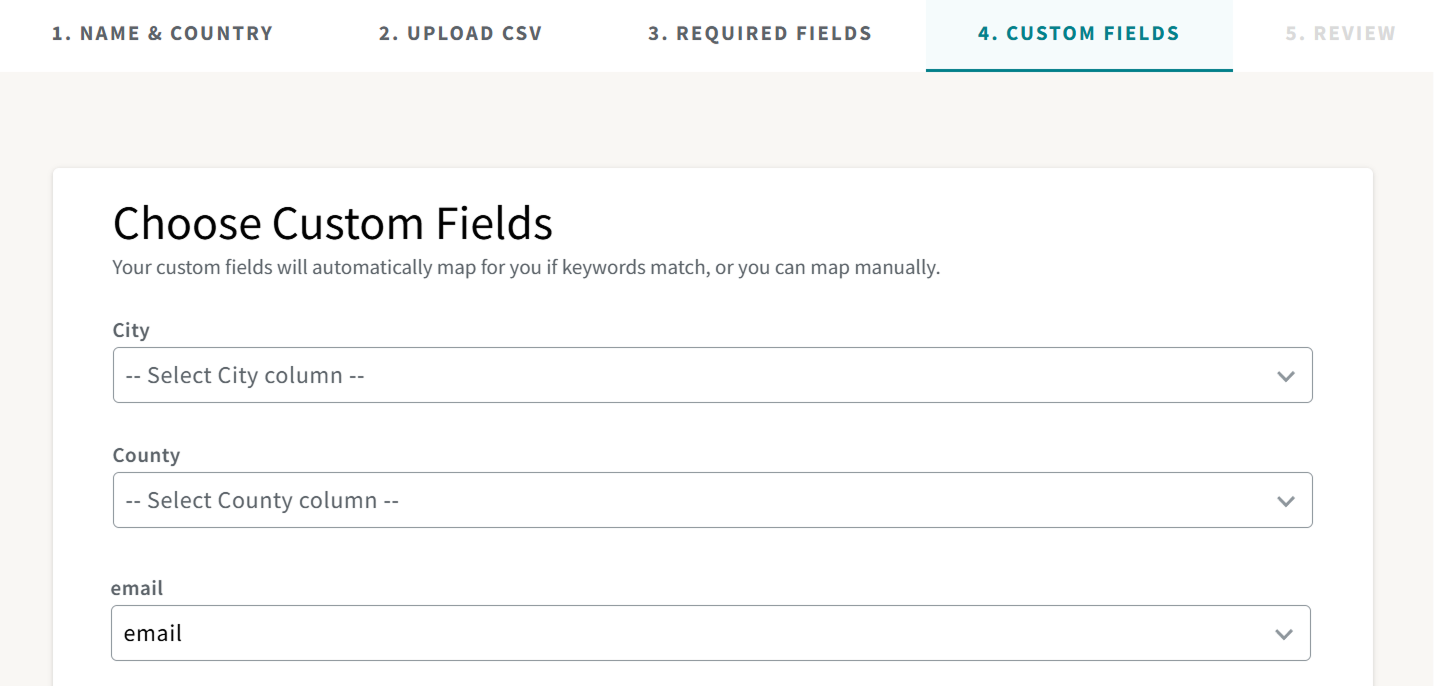Click the County field label
1434x686 pixels.
[146, 455]
